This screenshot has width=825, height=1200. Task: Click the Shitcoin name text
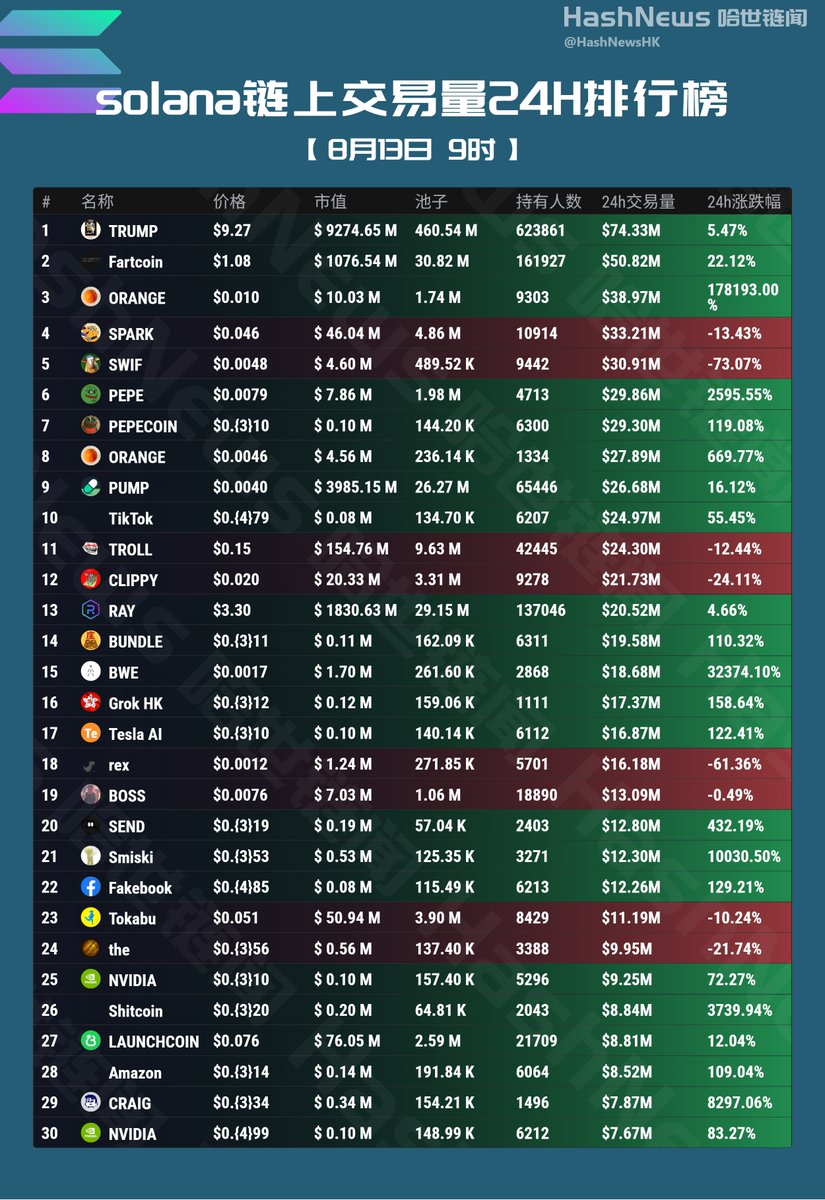point(136,1011)
